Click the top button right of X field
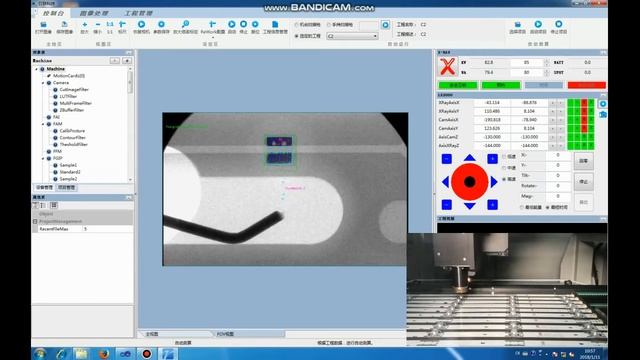 click(x=583, y=161)
